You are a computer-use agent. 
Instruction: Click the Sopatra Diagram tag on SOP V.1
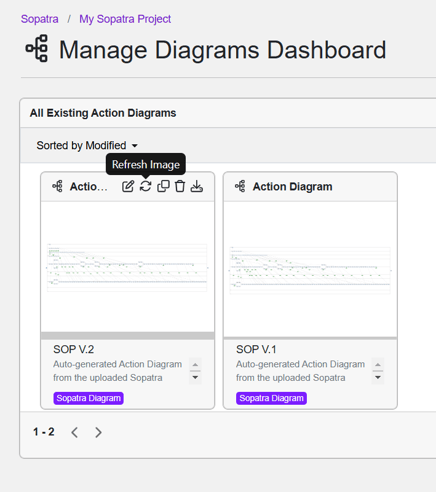pos(271,398)
